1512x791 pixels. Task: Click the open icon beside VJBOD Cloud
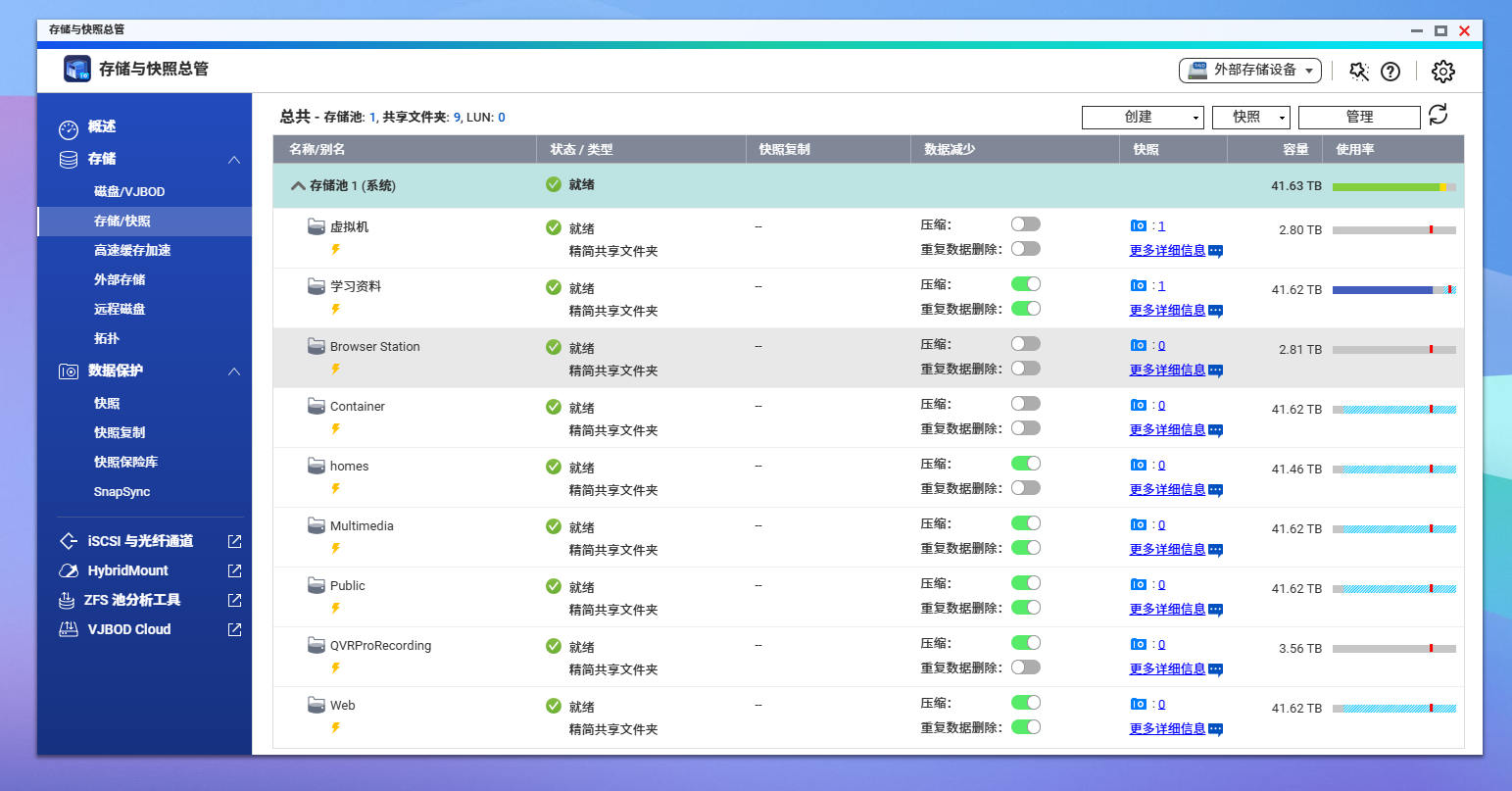click(x=234, y=629)
